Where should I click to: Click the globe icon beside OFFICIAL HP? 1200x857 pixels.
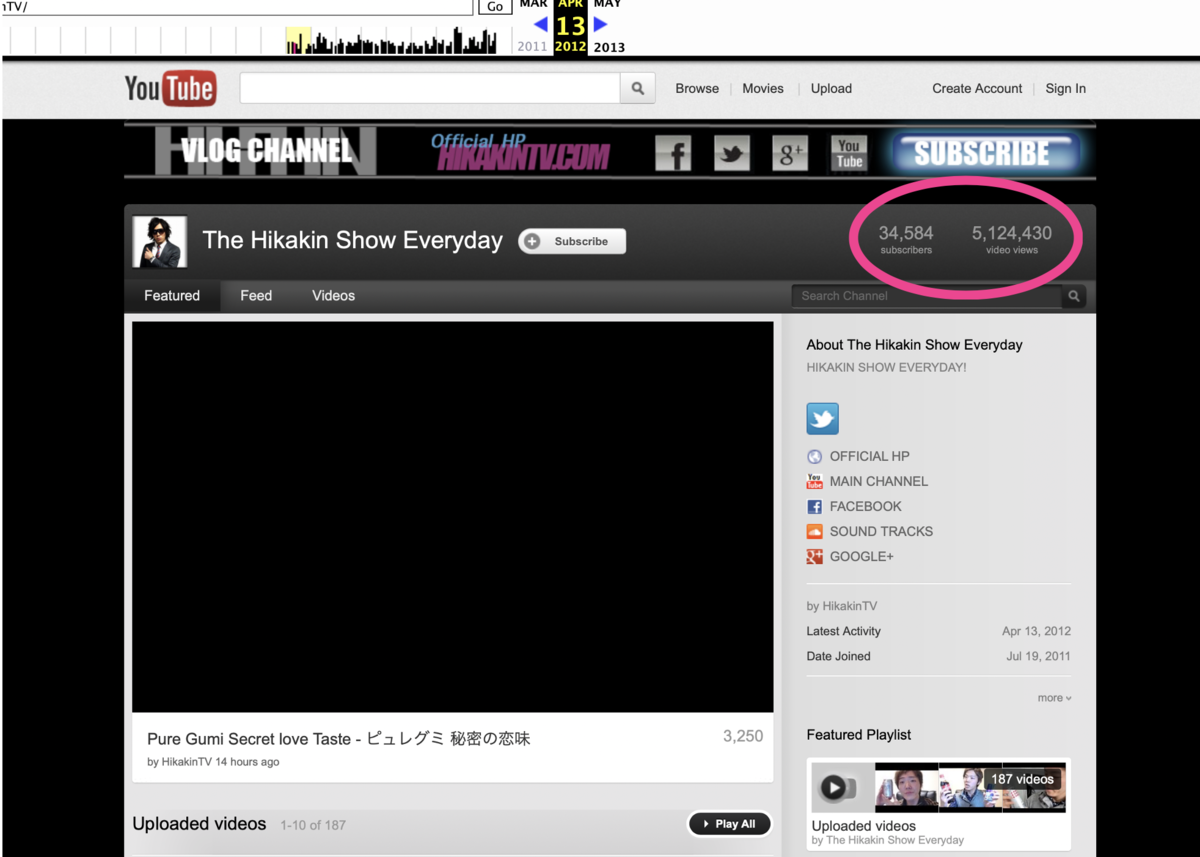point(815,456)
